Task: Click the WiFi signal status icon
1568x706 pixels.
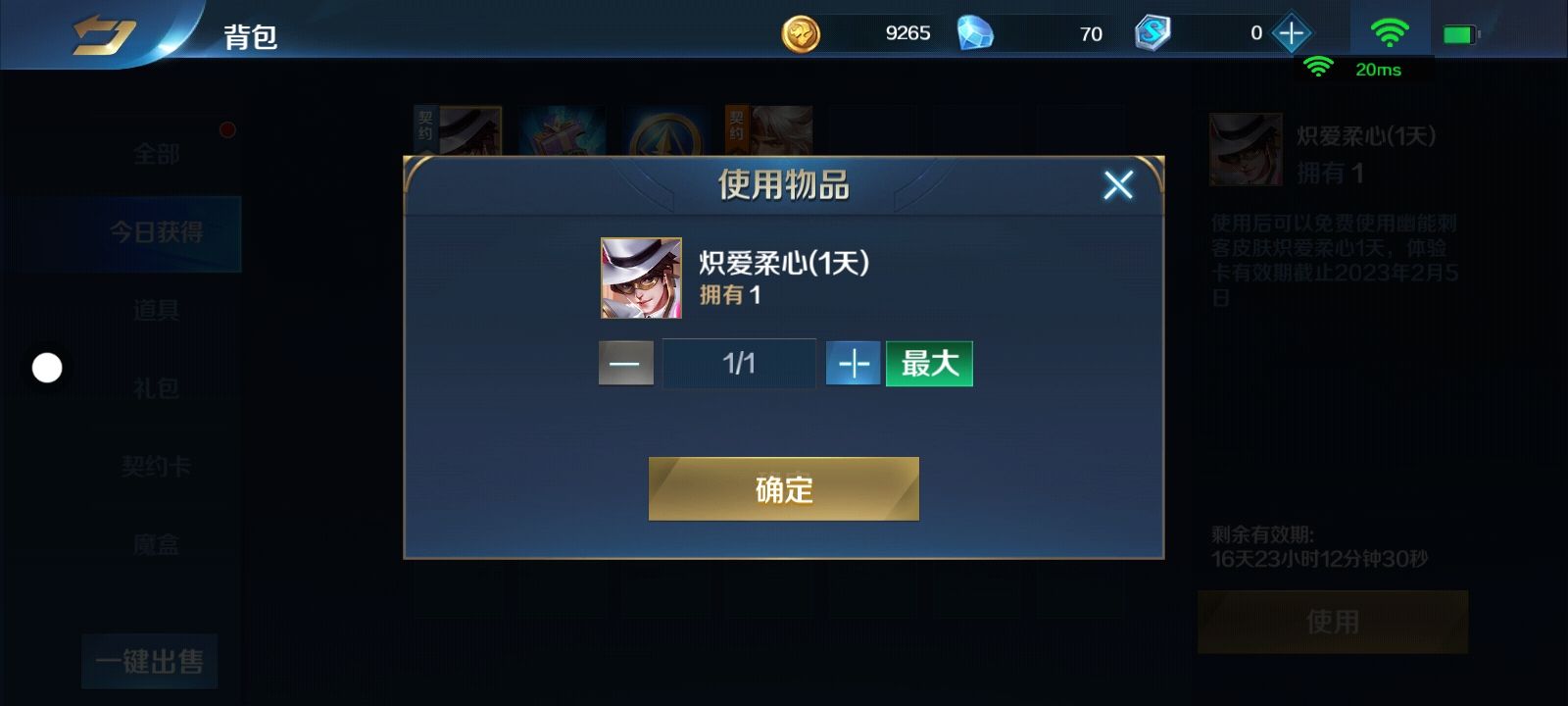Action: pos(1390,33)
